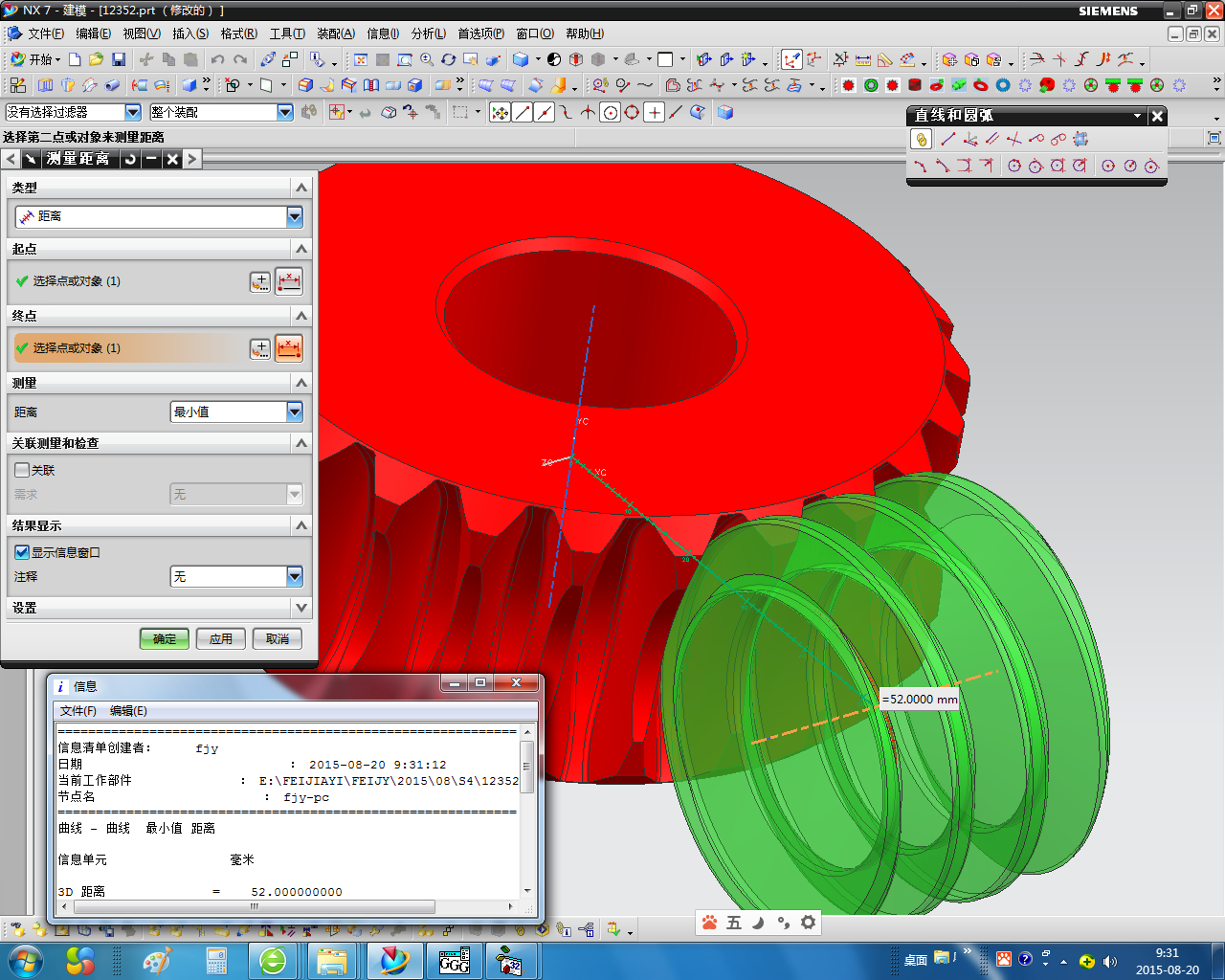
Task: Click the associative chain icon in Lines and Arcs
Action: 921,140
